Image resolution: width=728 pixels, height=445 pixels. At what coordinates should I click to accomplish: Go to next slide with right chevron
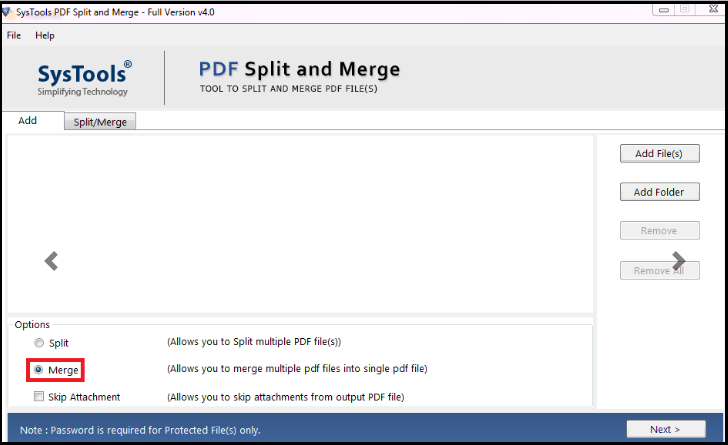tap(679, 261)
